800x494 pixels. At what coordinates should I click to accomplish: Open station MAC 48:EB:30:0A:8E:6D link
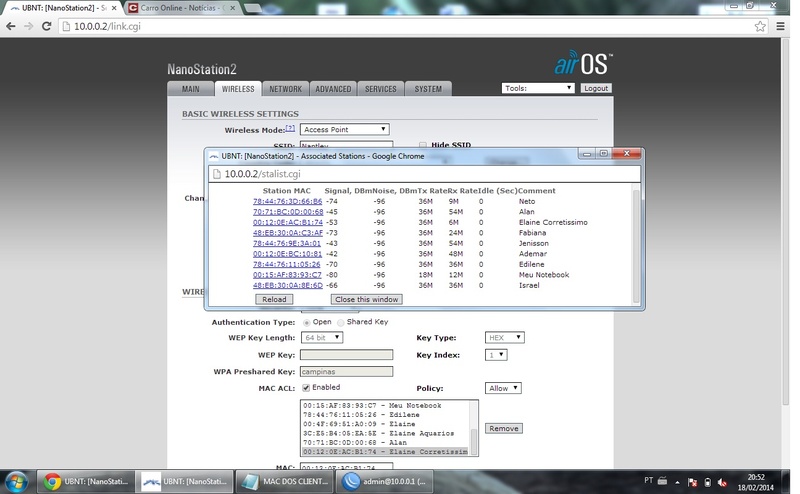(x=288, y=285)
